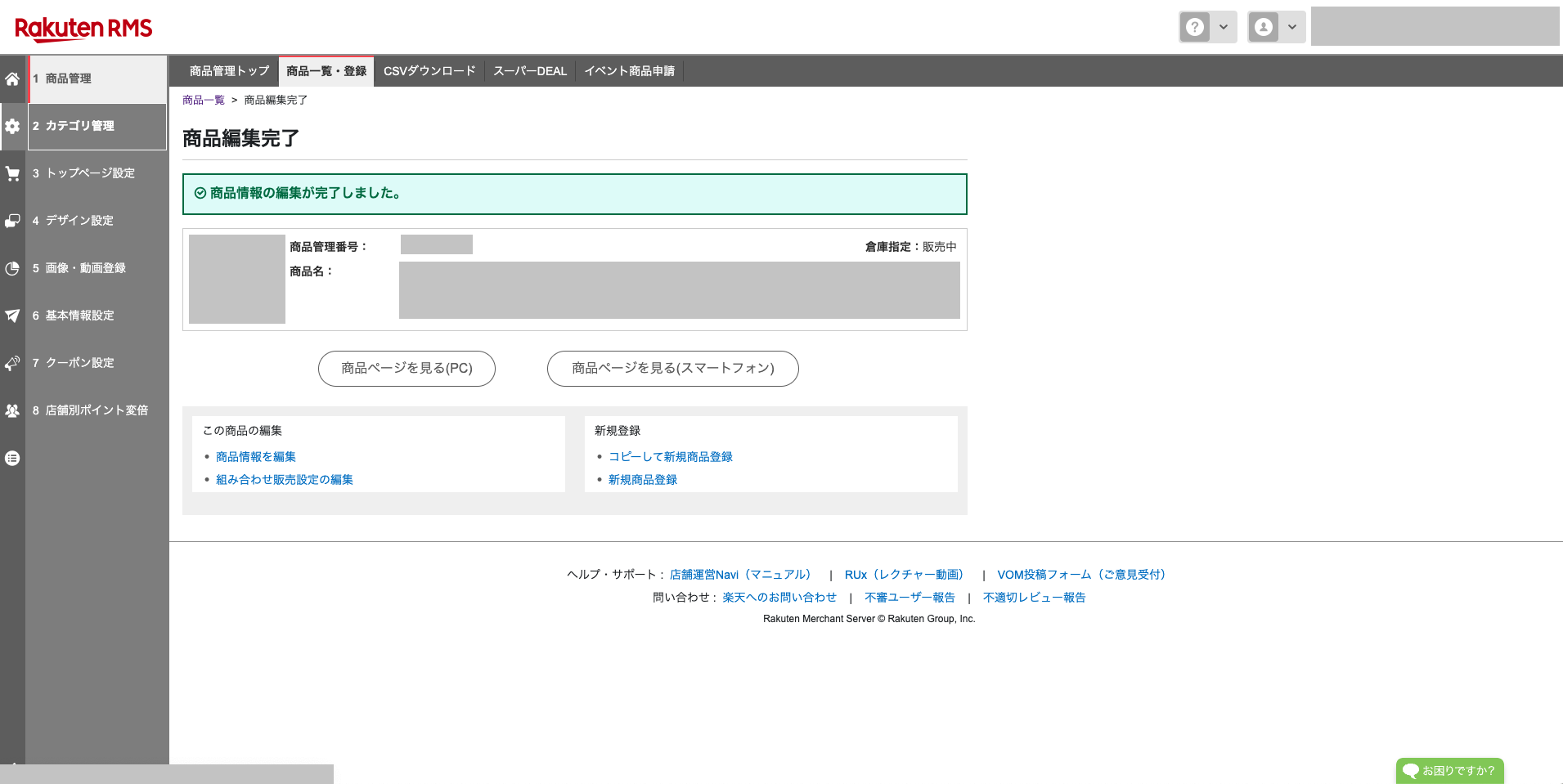Click the paper plane icon for 基本情報設定

12,316
